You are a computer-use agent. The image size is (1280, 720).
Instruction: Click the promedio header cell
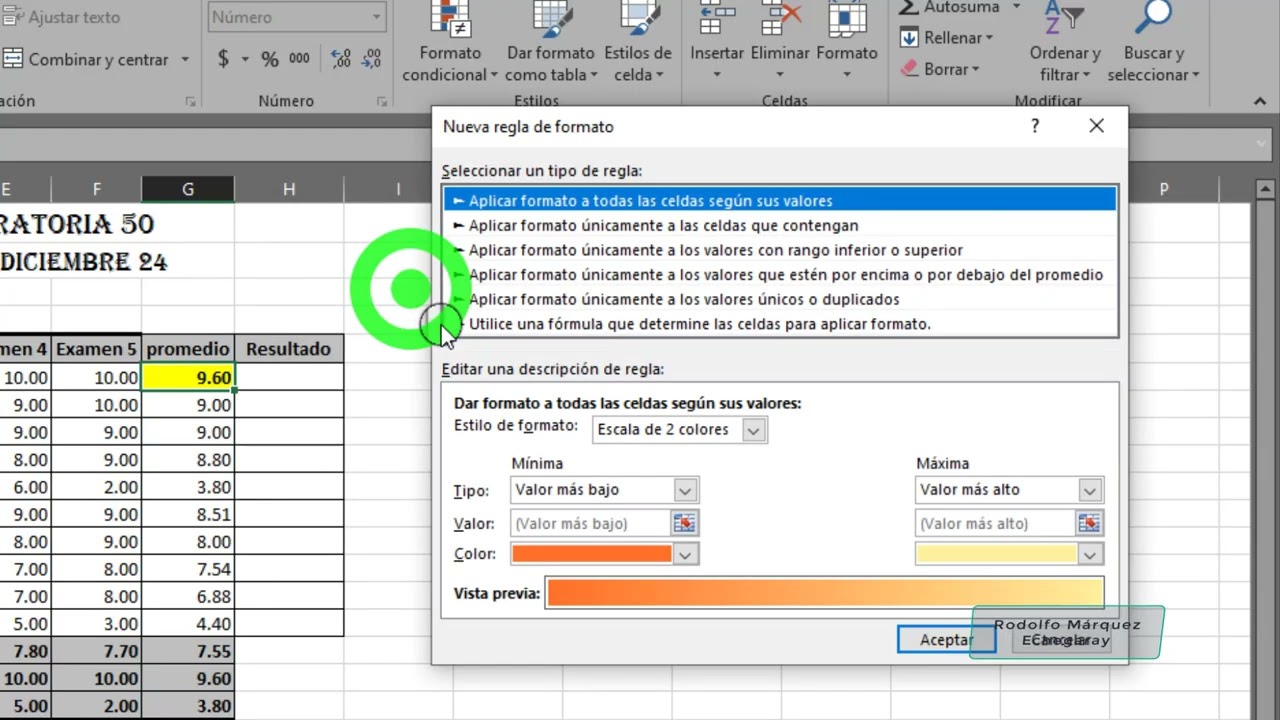[x=188, y=349]
